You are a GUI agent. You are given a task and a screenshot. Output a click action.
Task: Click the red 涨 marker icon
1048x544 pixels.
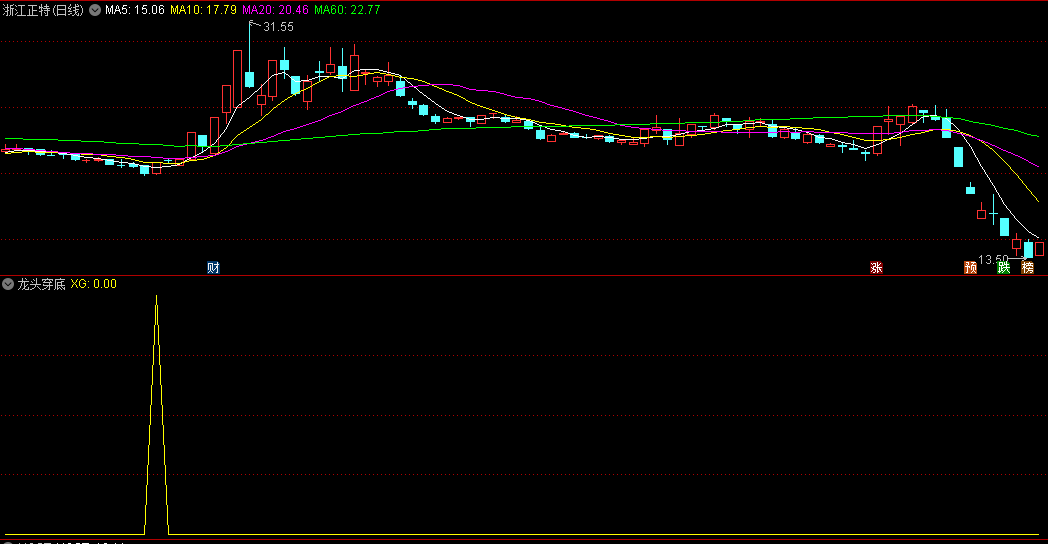point(876,267)
